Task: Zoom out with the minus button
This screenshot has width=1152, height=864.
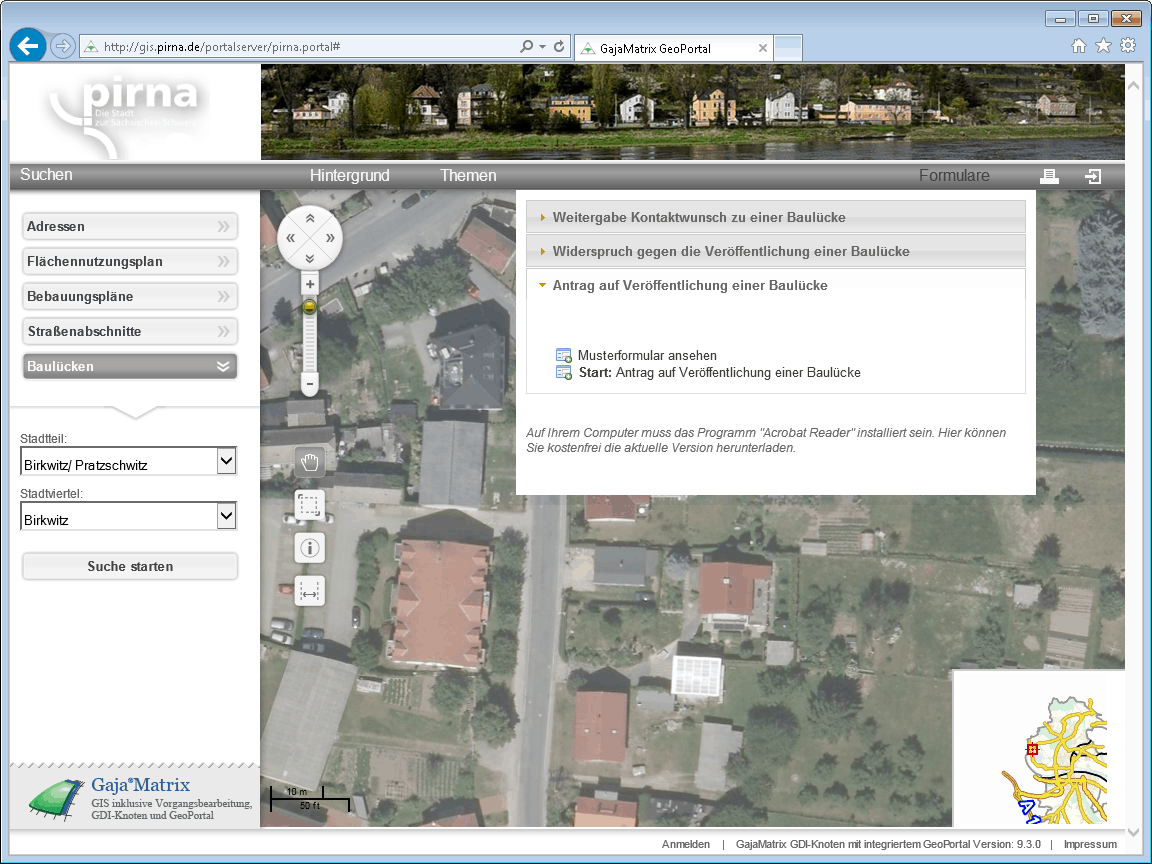Action: pyautogui.click(x=310, y=384)
